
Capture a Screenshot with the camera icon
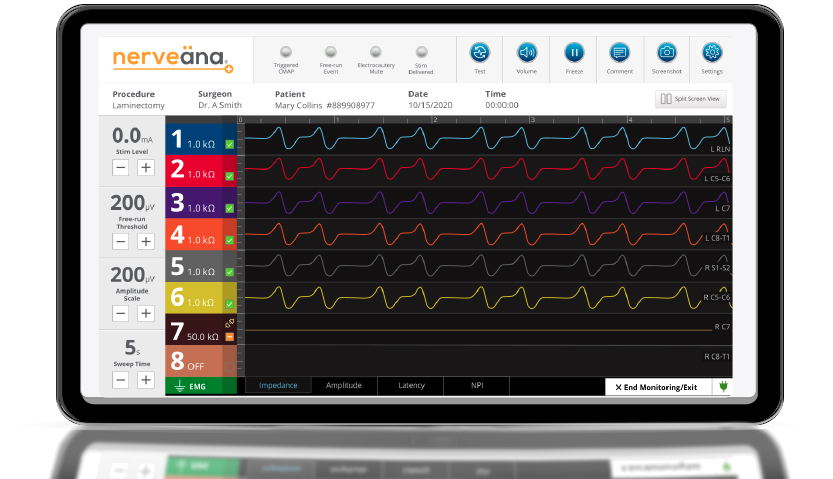pyautogui.click(x=666, y=54)
